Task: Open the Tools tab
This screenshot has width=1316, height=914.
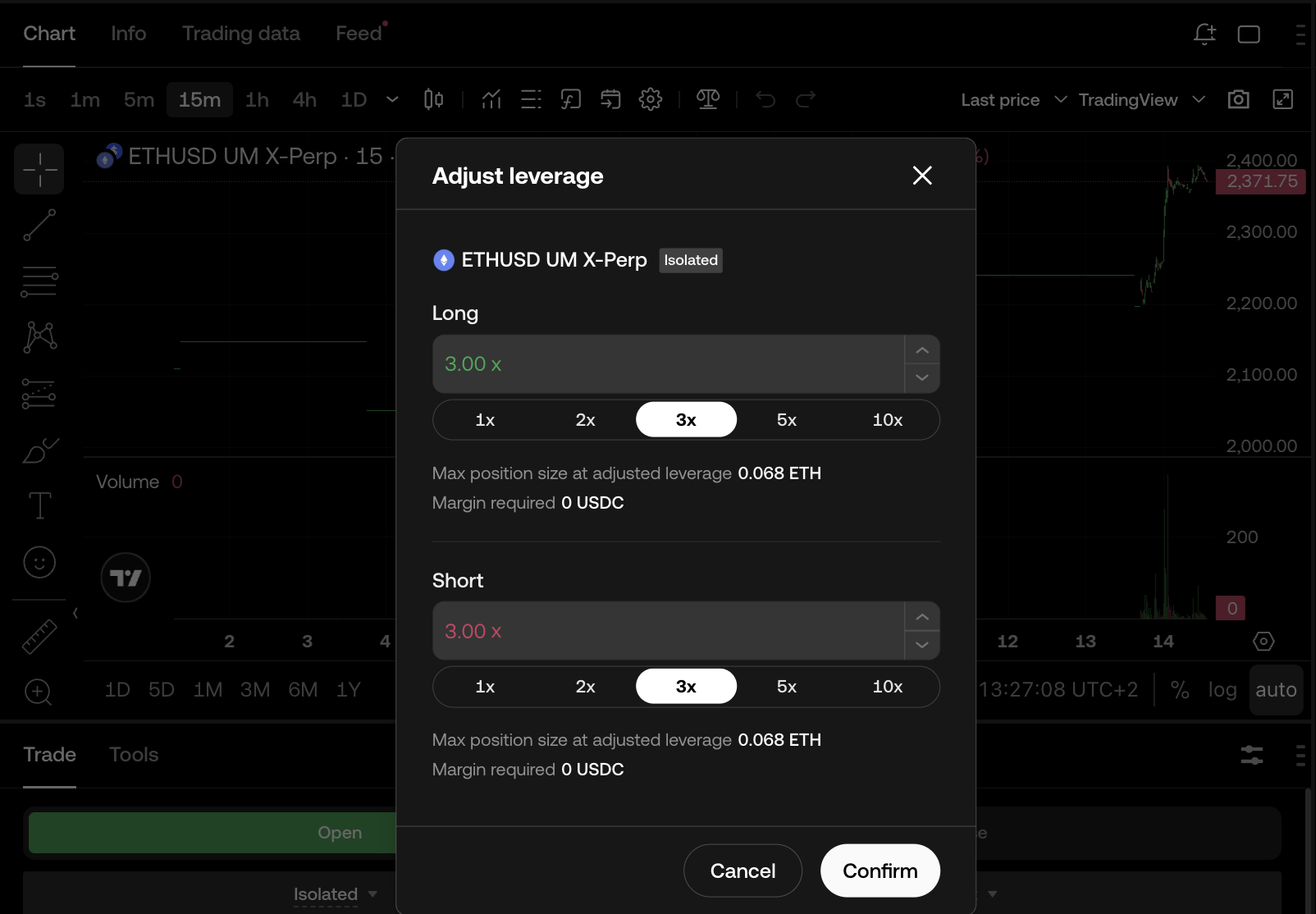Action: click(x=134, y=755)
